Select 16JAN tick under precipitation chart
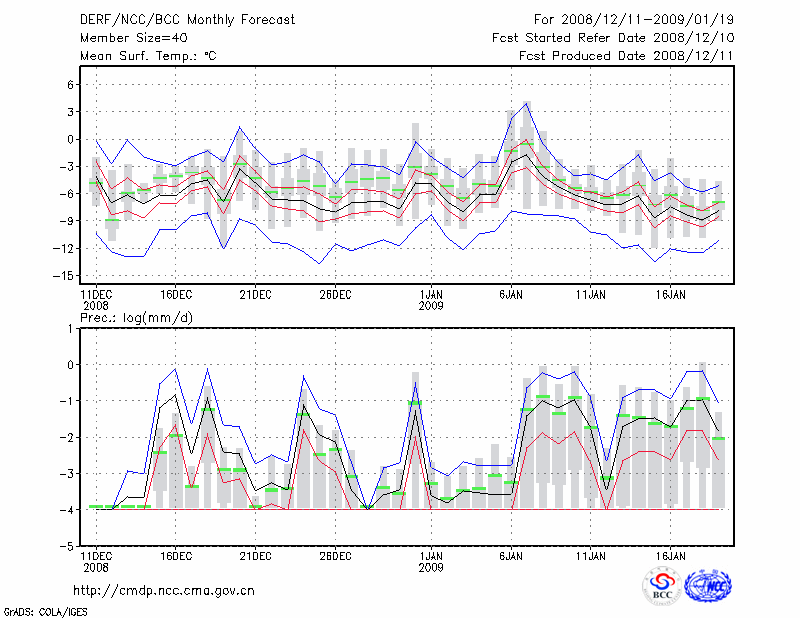 (x=671, y=556)
